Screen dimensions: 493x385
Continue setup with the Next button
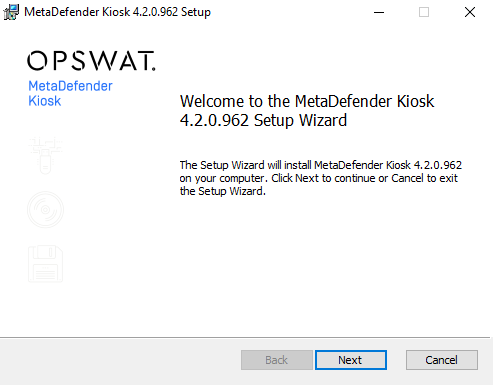click(351, 360)
